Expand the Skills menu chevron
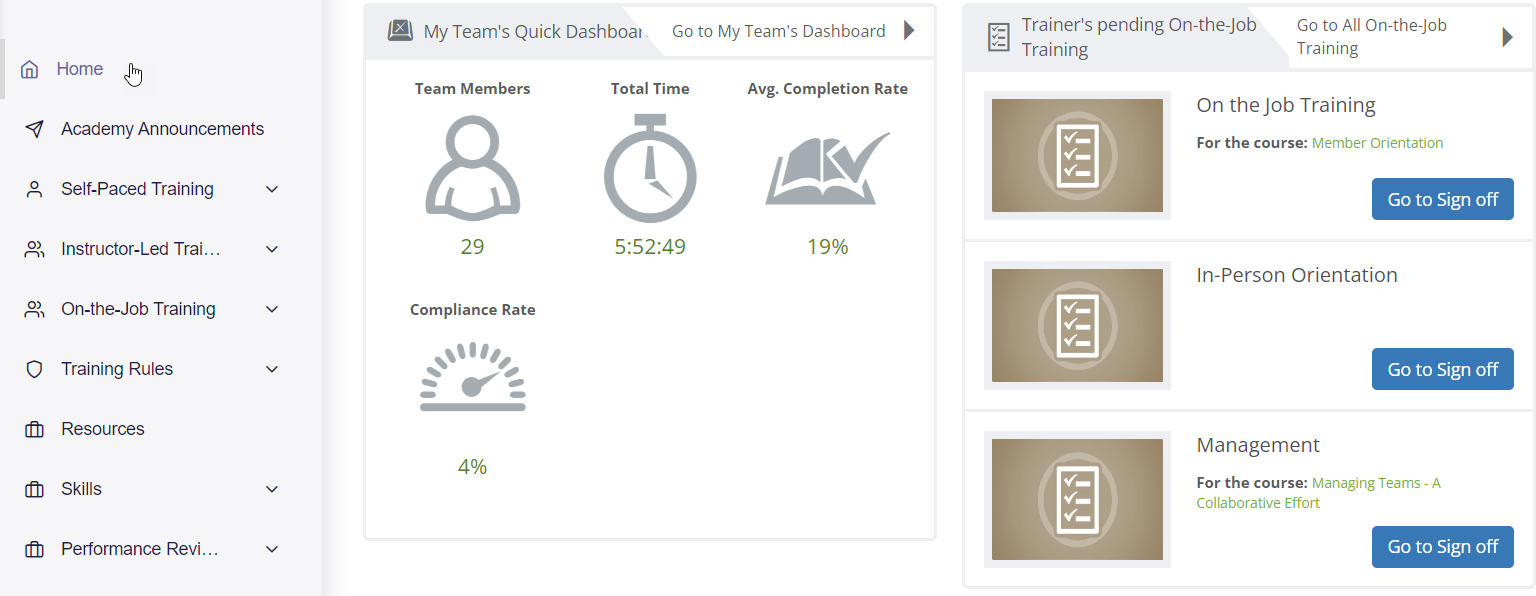 (x=272, y=489)
